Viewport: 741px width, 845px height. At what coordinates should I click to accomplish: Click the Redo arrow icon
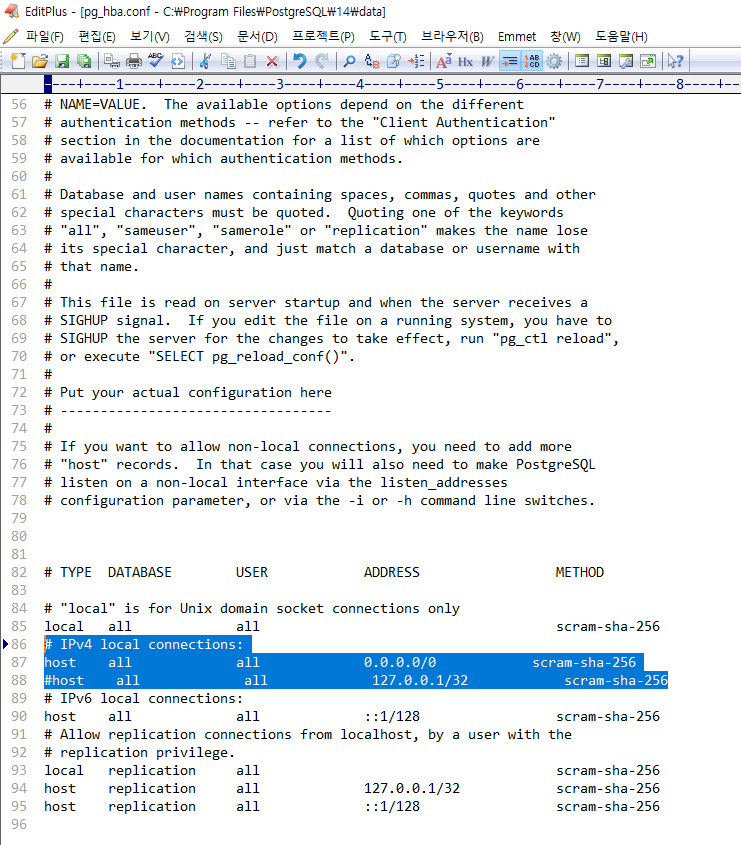(322, 61)
